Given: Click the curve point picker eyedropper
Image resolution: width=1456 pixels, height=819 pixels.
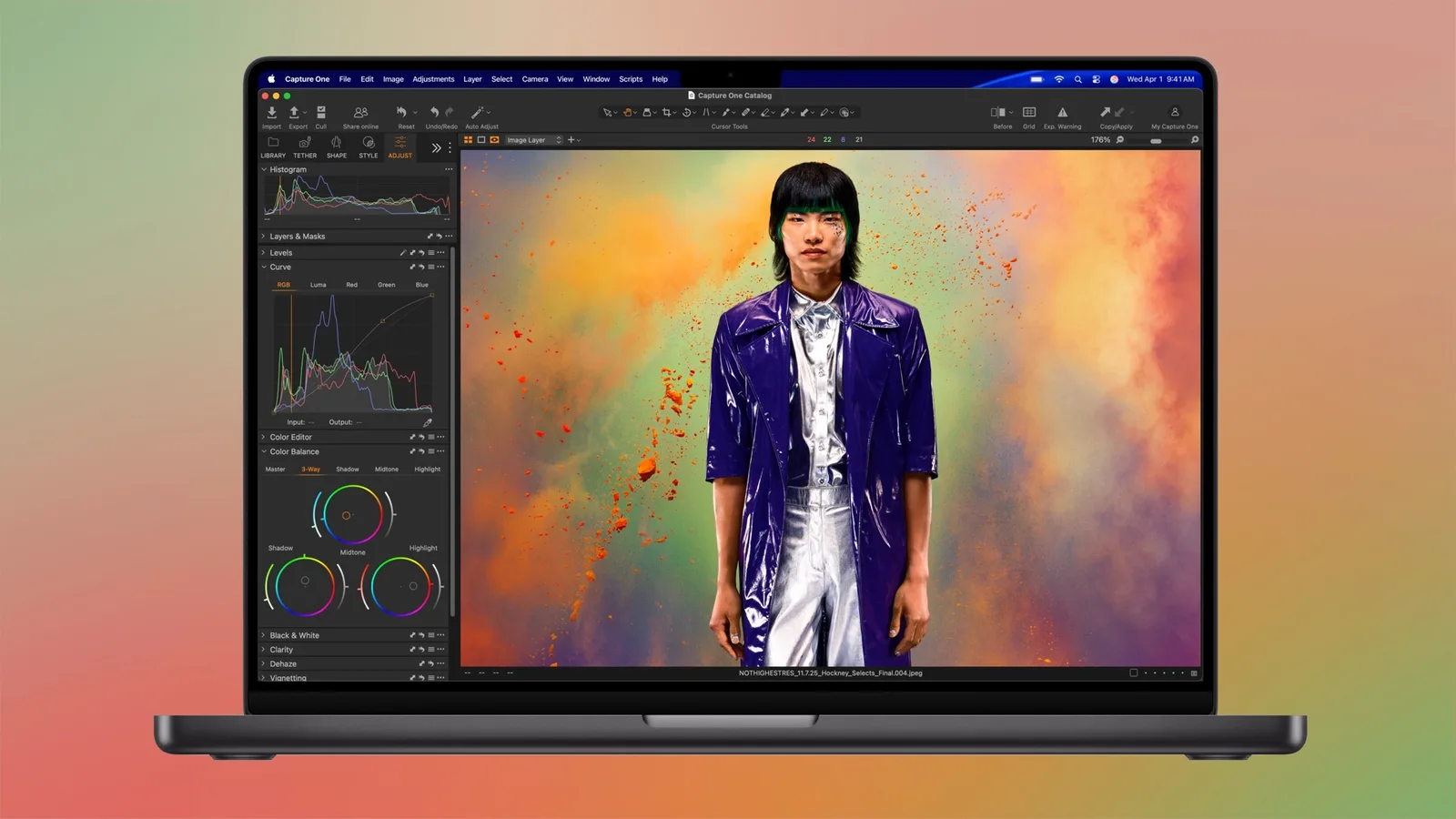Looking at the screenshot, I should 428,422.
